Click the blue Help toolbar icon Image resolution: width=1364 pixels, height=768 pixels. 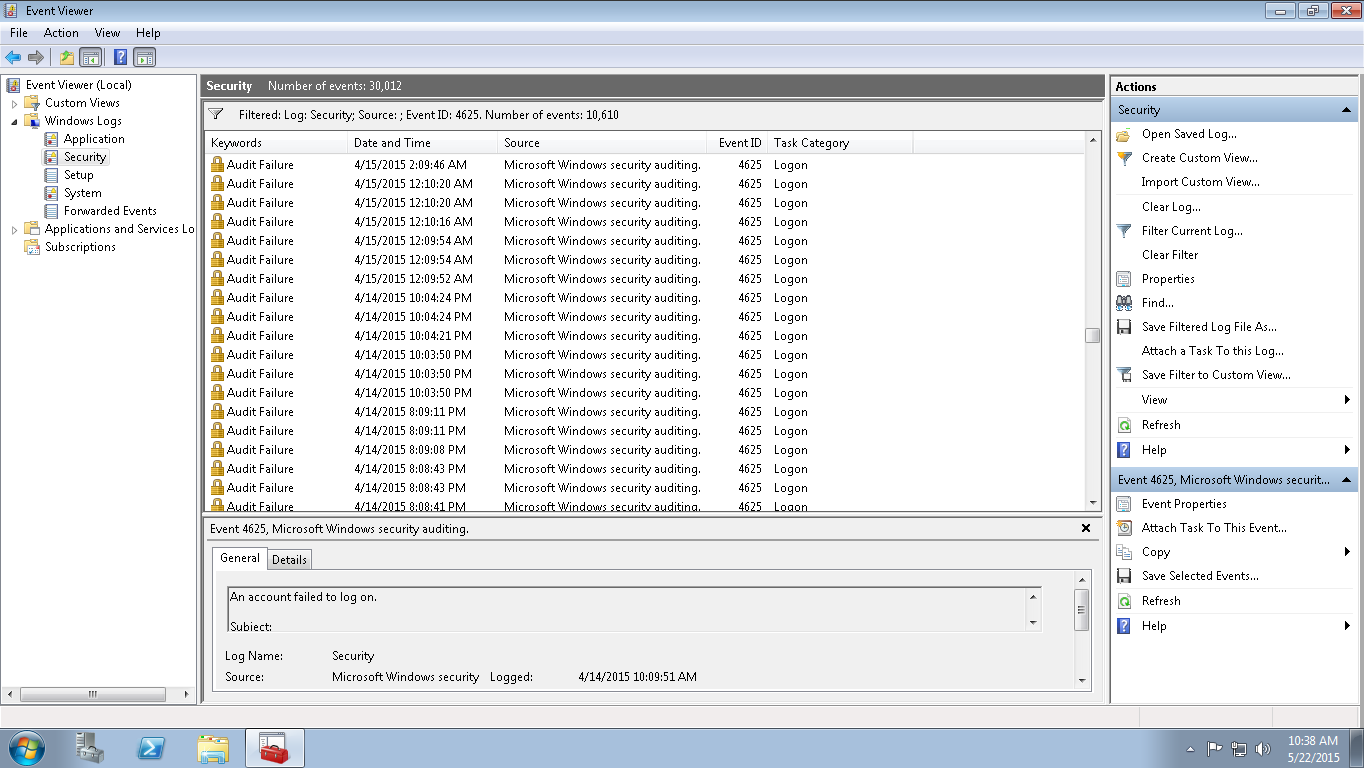click(x=120, y=58)
